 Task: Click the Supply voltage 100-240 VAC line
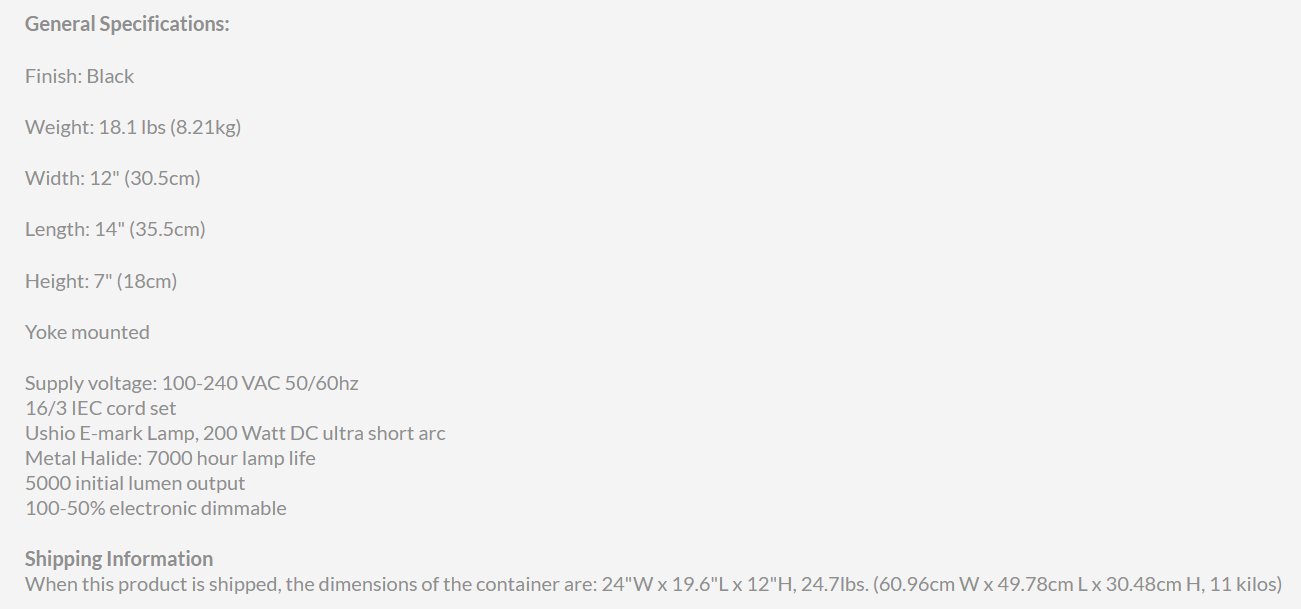[192, 383]
